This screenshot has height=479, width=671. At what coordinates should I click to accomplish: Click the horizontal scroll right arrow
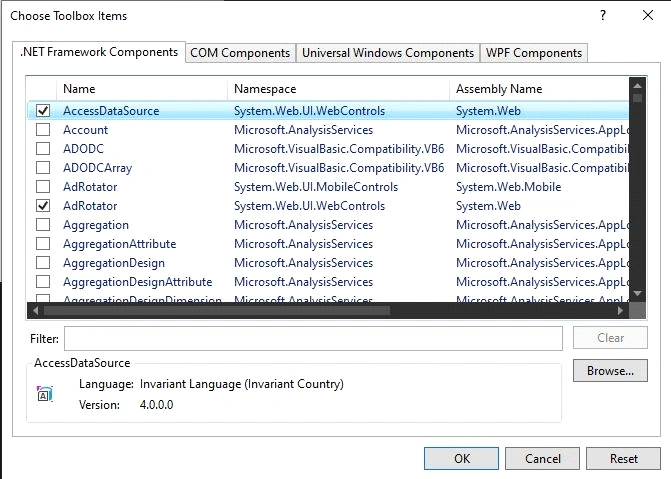621,310
